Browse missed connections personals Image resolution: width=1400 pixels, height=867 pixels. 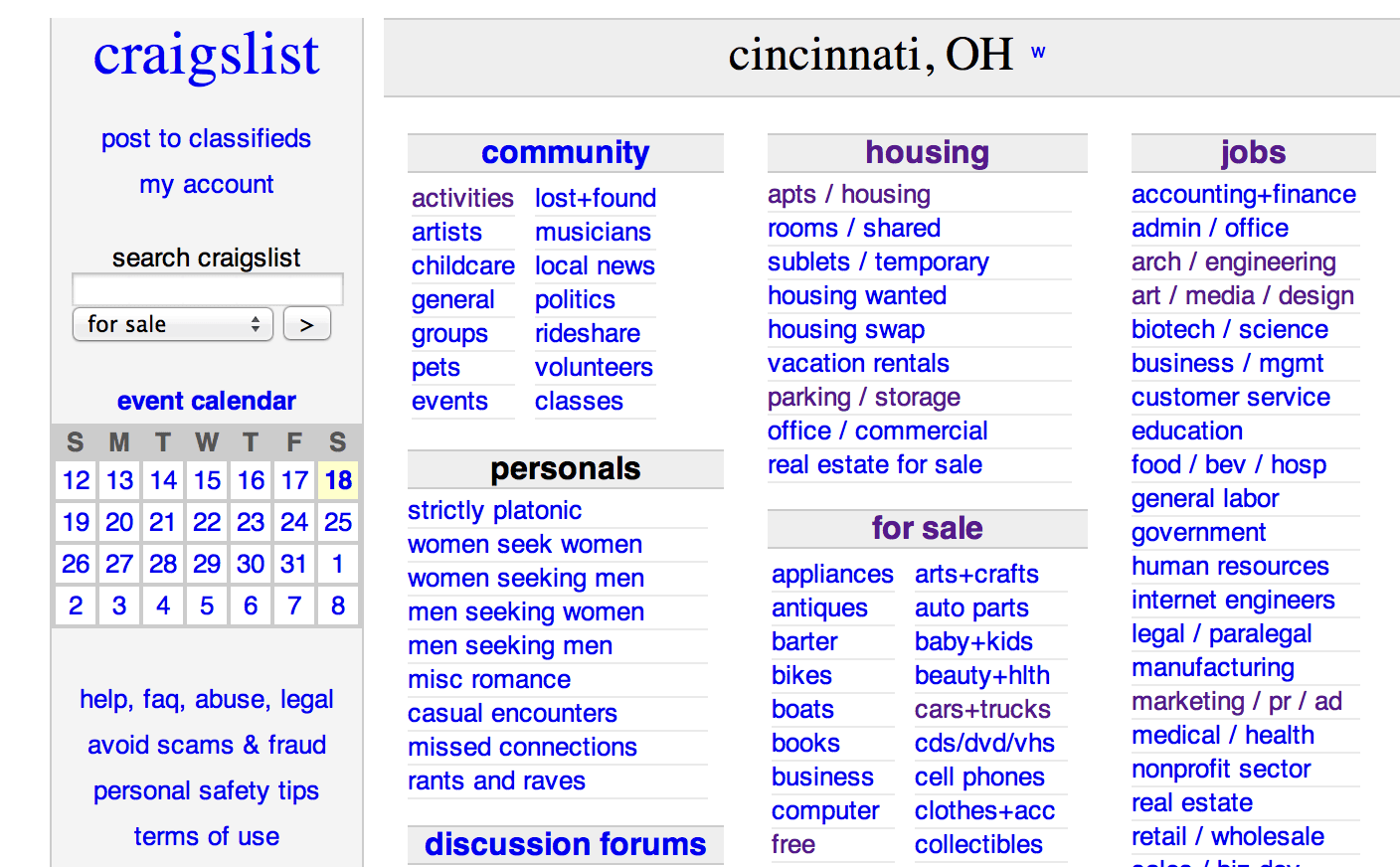pos(522,747)
